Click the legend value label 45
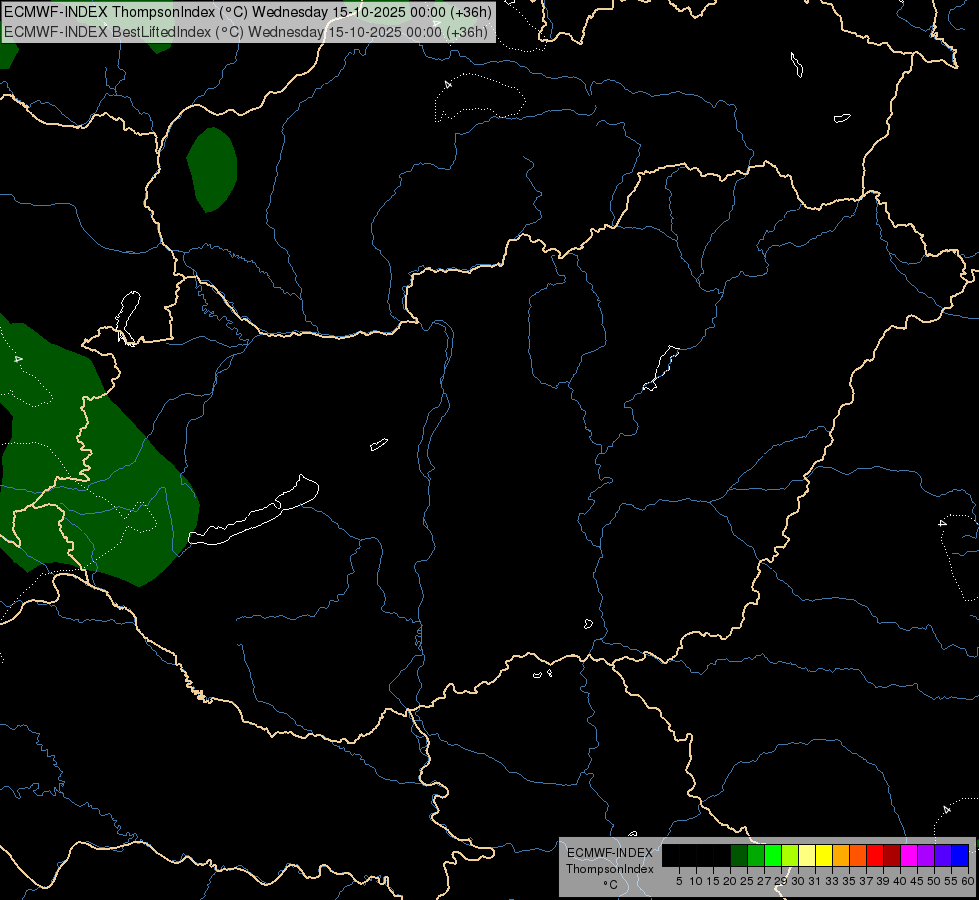Image resolution: width=979 pixels, height=900 pixels. point(917,881)
